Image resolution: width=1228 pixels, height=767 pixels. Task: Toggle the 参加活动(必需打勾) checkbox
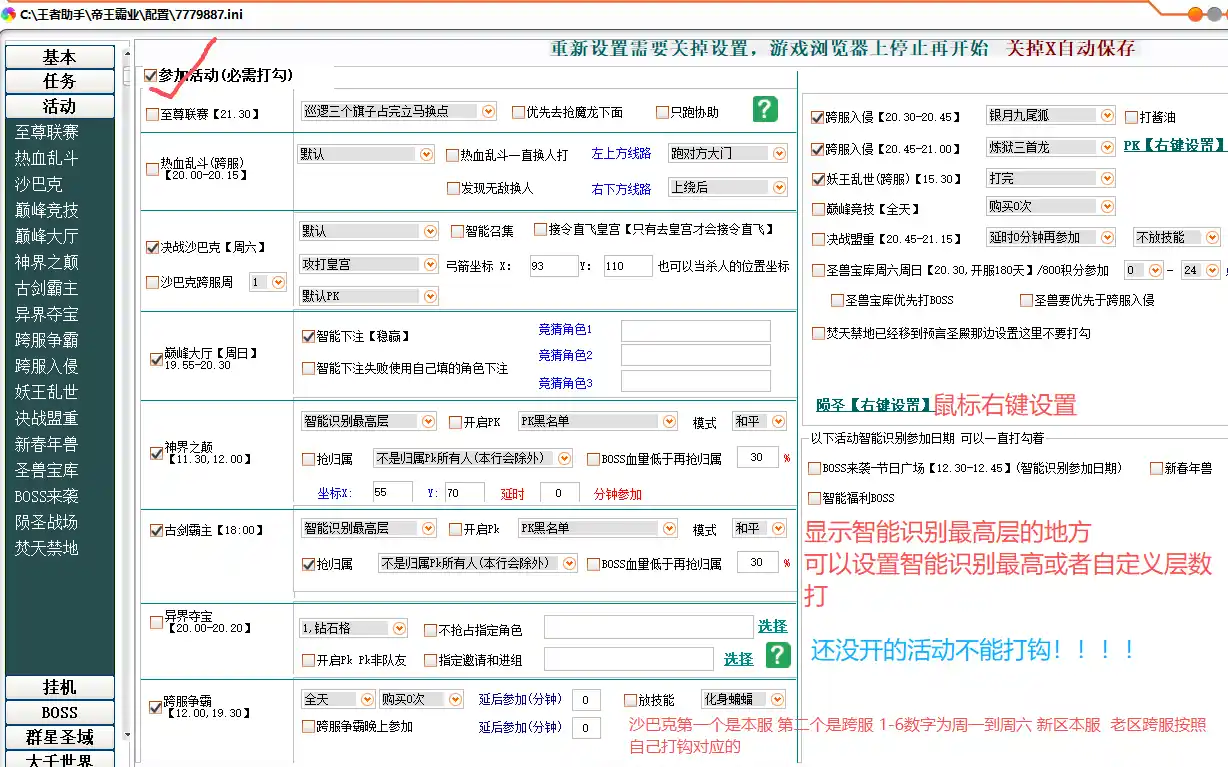coord(151,75)
